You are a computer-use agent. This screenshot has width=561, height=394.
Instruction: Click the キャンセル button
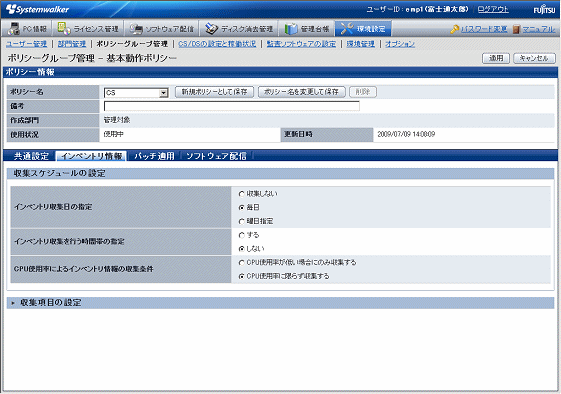pos(534,58)
